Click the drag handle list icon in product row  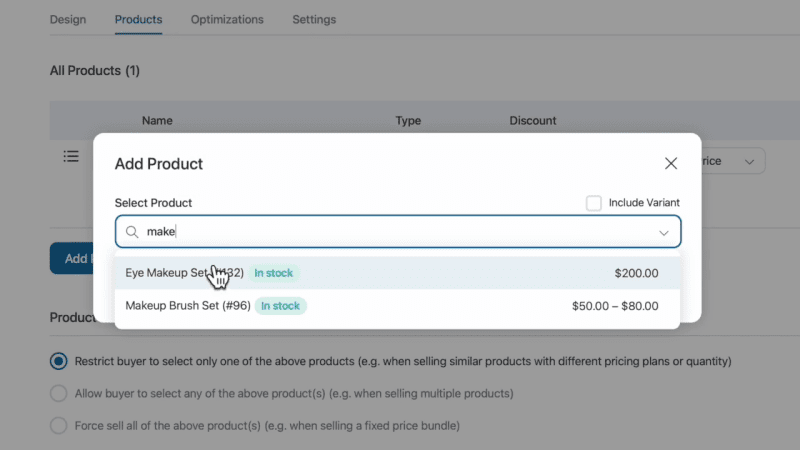pyautogui.click(x=71, y=156)
